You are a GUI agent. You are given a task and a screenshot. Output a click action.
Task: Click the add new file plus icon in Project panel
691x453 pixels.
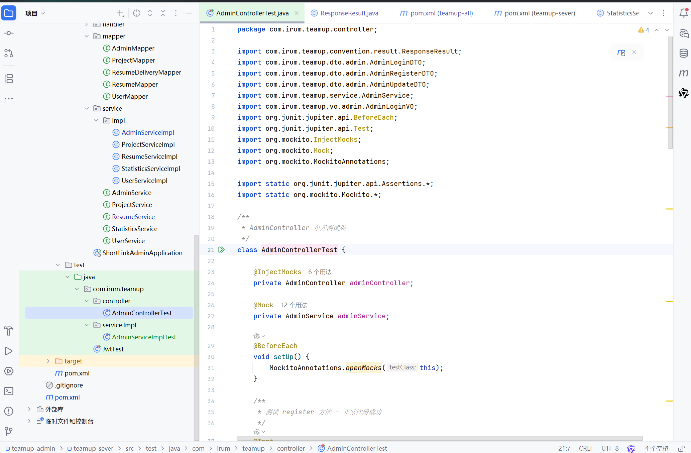pyautogui.click(x=120, y=13)
